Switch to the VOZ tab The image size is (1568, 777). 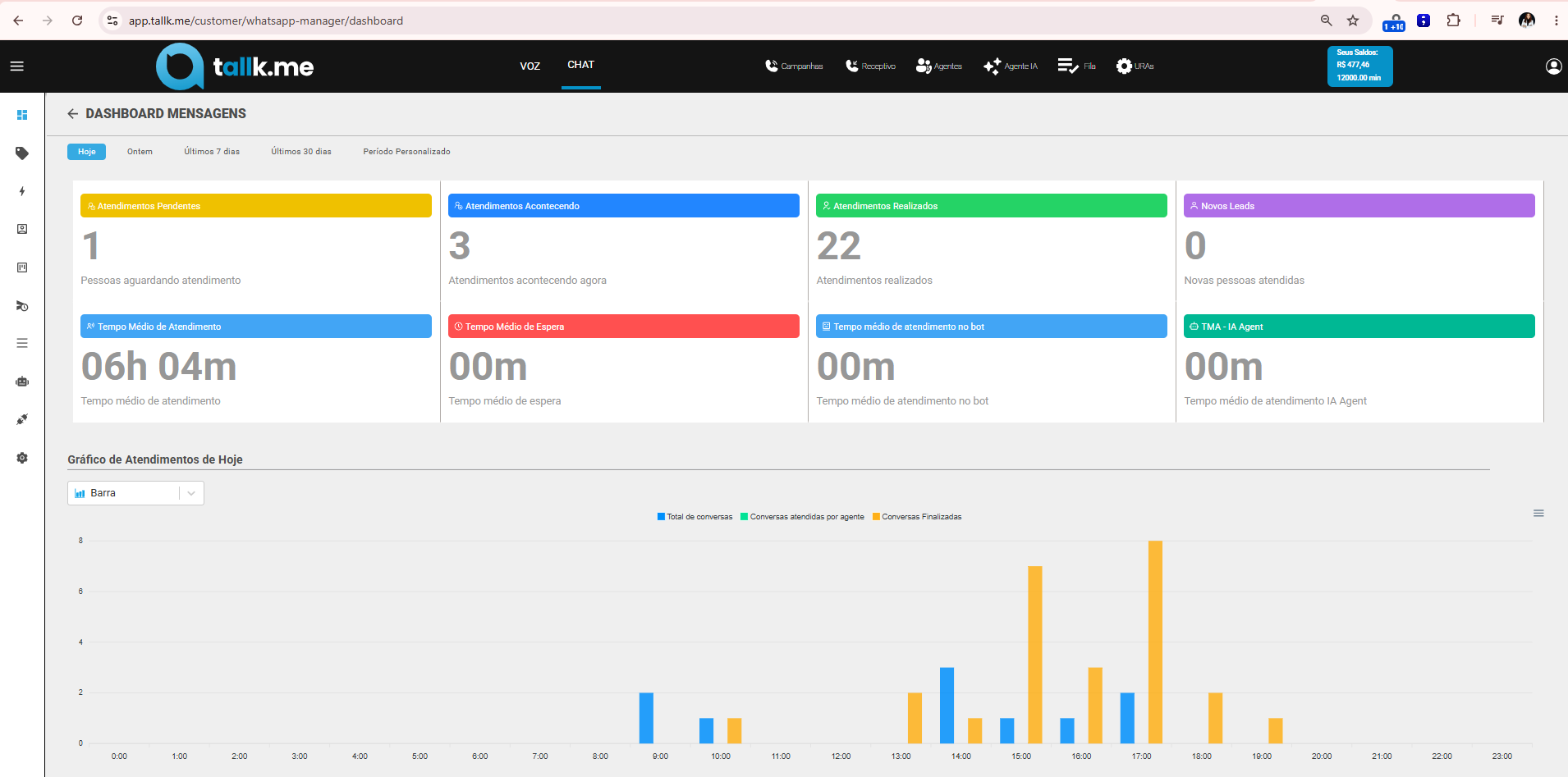click(x=530, y=66)
